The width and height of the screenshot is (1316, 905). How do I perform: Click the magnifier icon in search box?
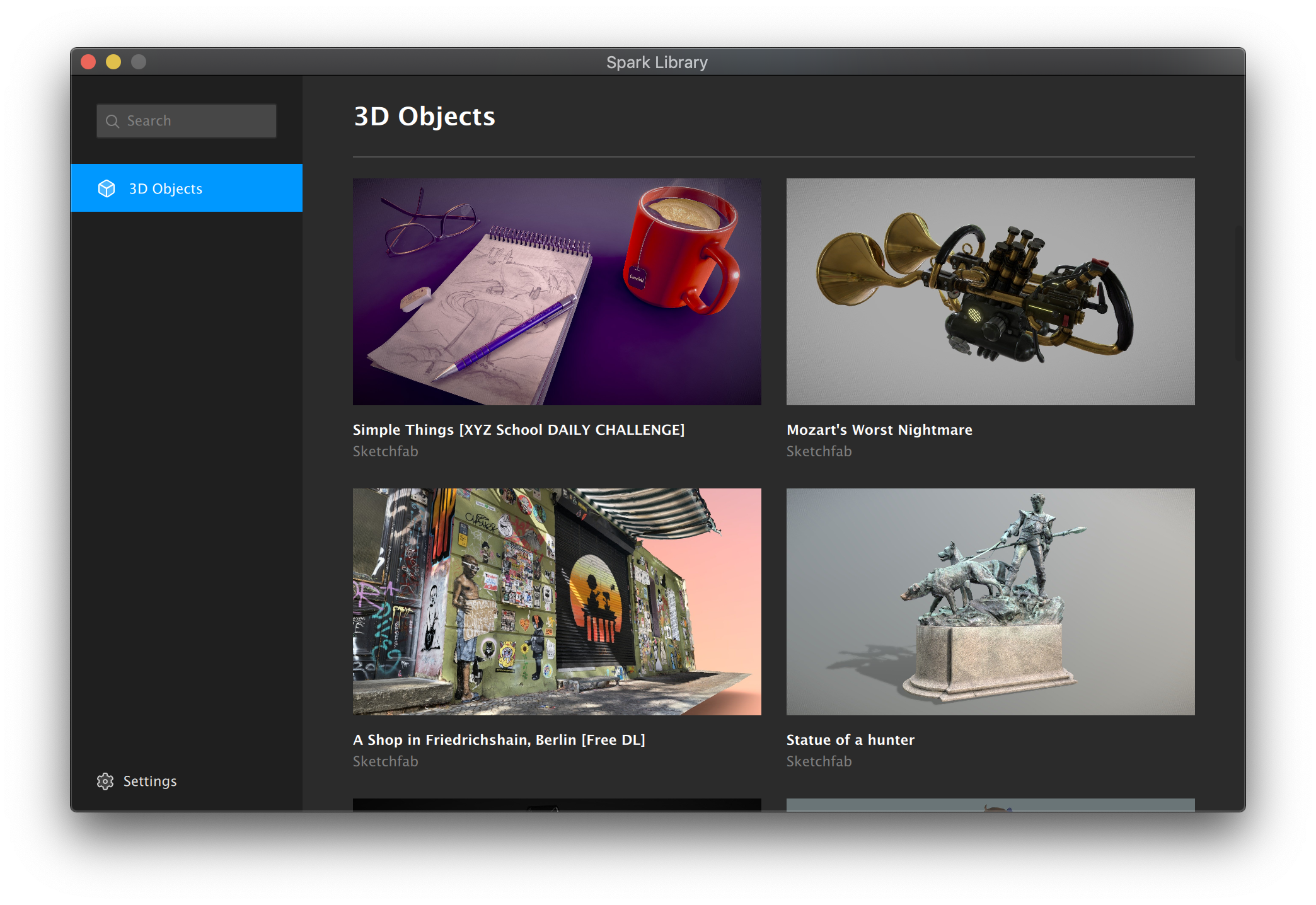coord(113,121)
